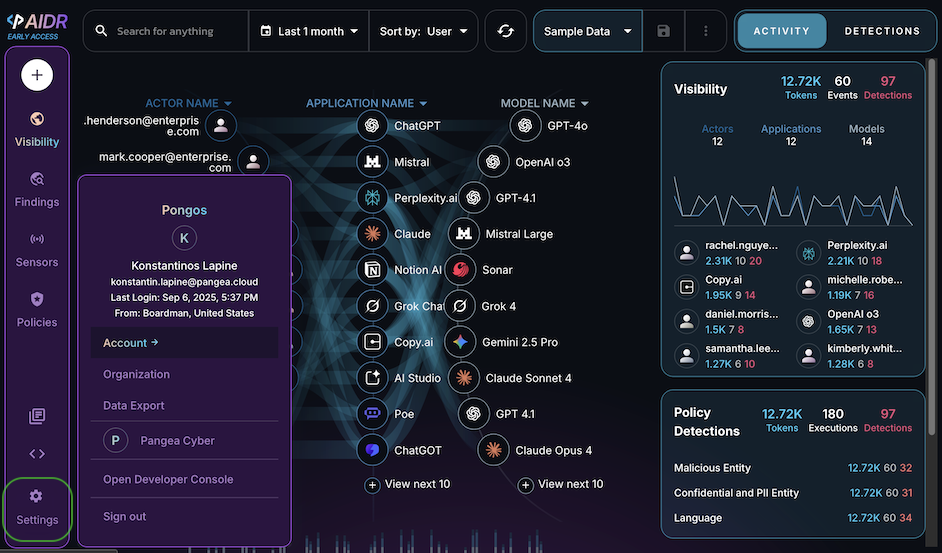Screen dimensions: 942x553
Task: Click the Language policy detection row
Action: tap(793, 518)
